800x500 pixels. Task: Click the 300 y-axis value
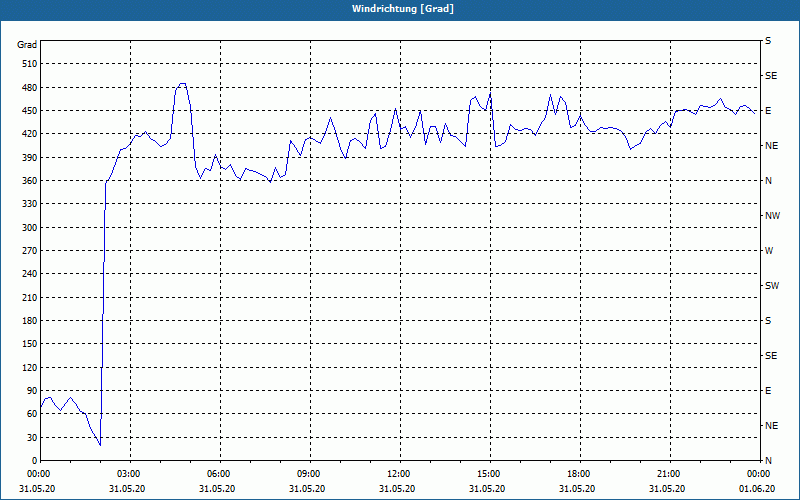coord(30,228)
